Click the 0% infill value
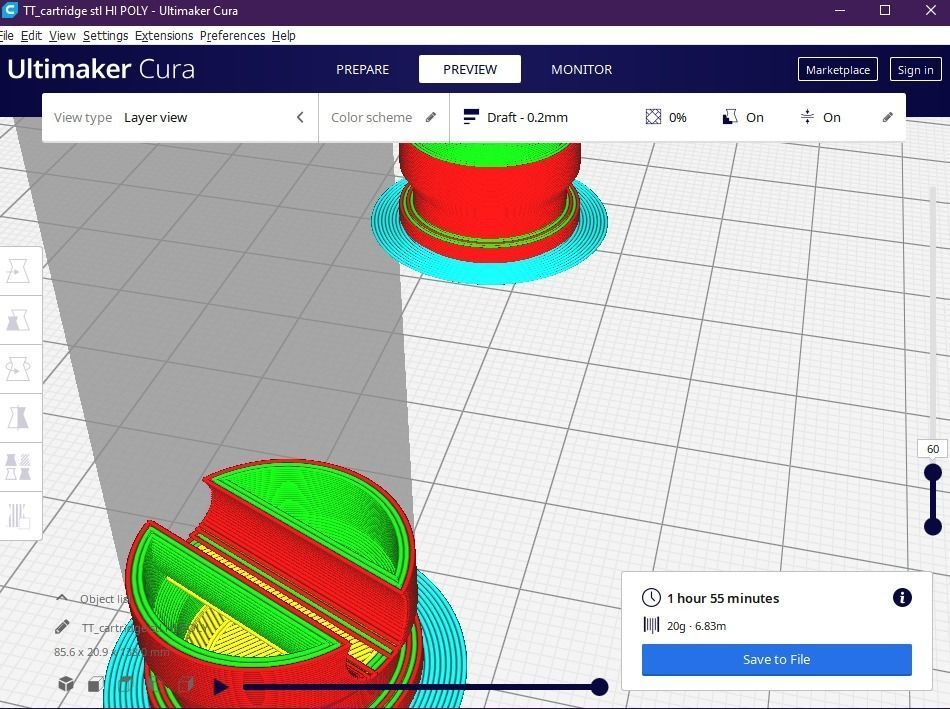This screenshot has width=950, height=709. tap(677, 118)
